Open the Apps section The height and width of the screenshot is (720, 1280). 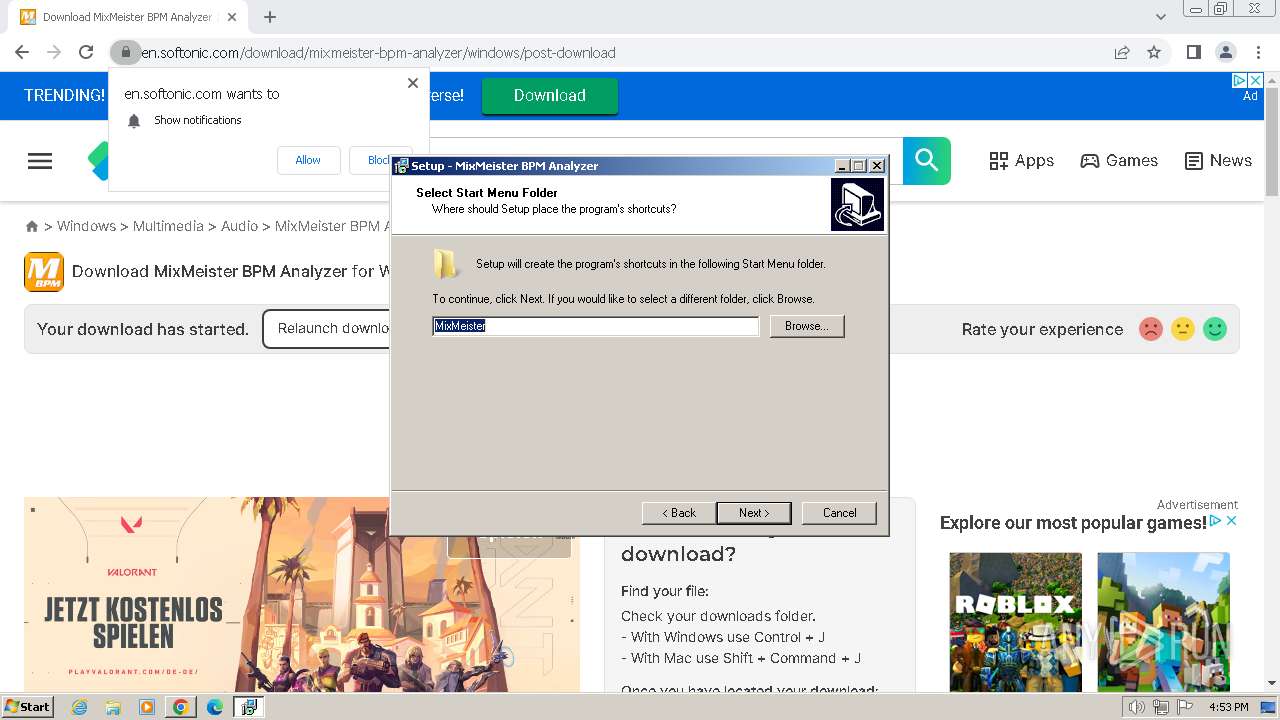(x=1021, y=160)
